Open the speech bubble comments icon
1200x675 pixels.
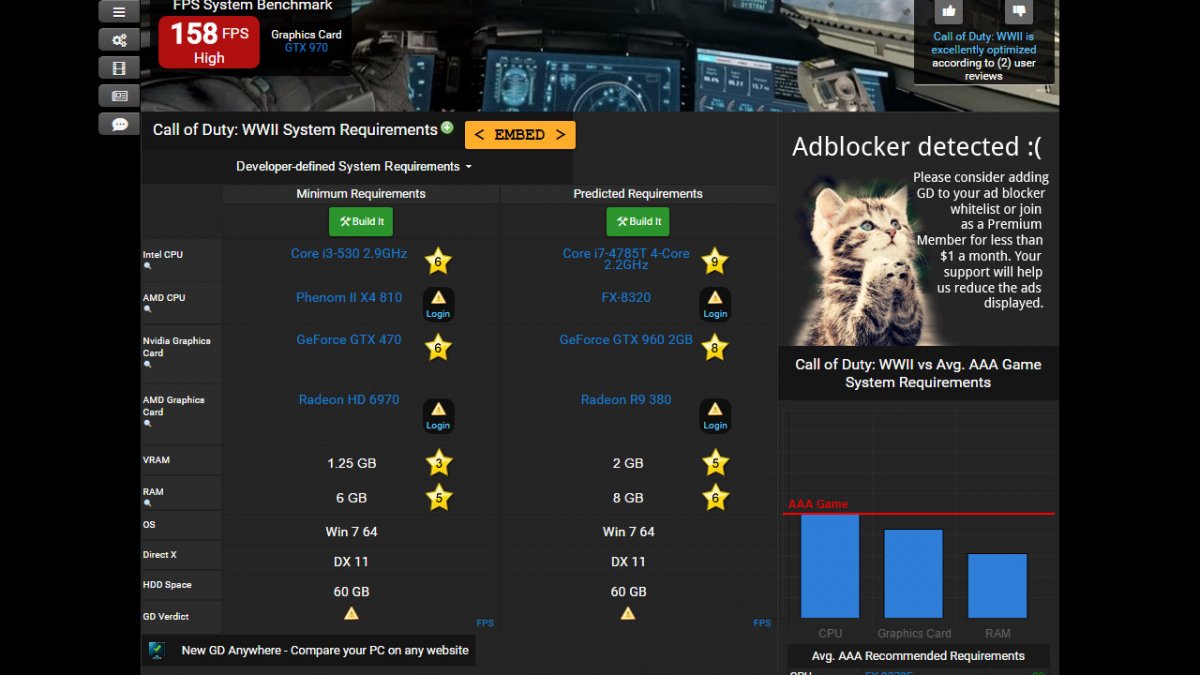coord(119,124)
